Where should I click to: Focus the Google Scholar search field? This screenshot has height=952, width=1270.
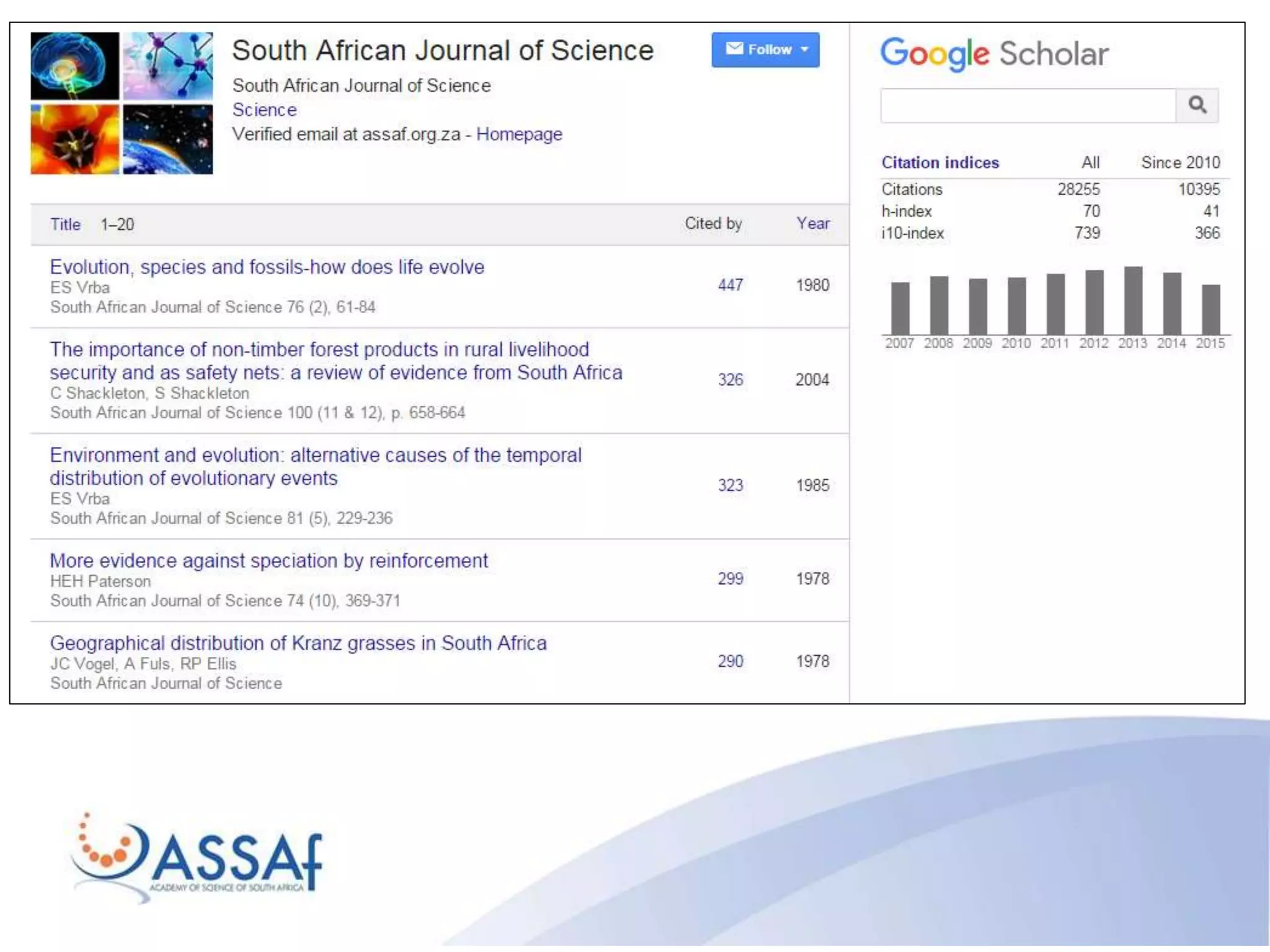pyautogui.click(x=1028, y=105)
